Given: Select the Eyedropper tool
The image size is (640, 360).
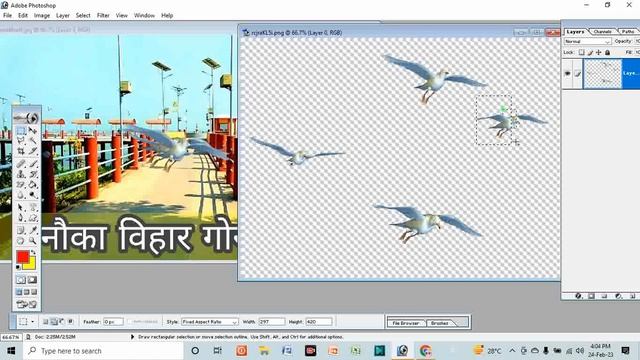Looking at the screenshot, I should 33,231.
